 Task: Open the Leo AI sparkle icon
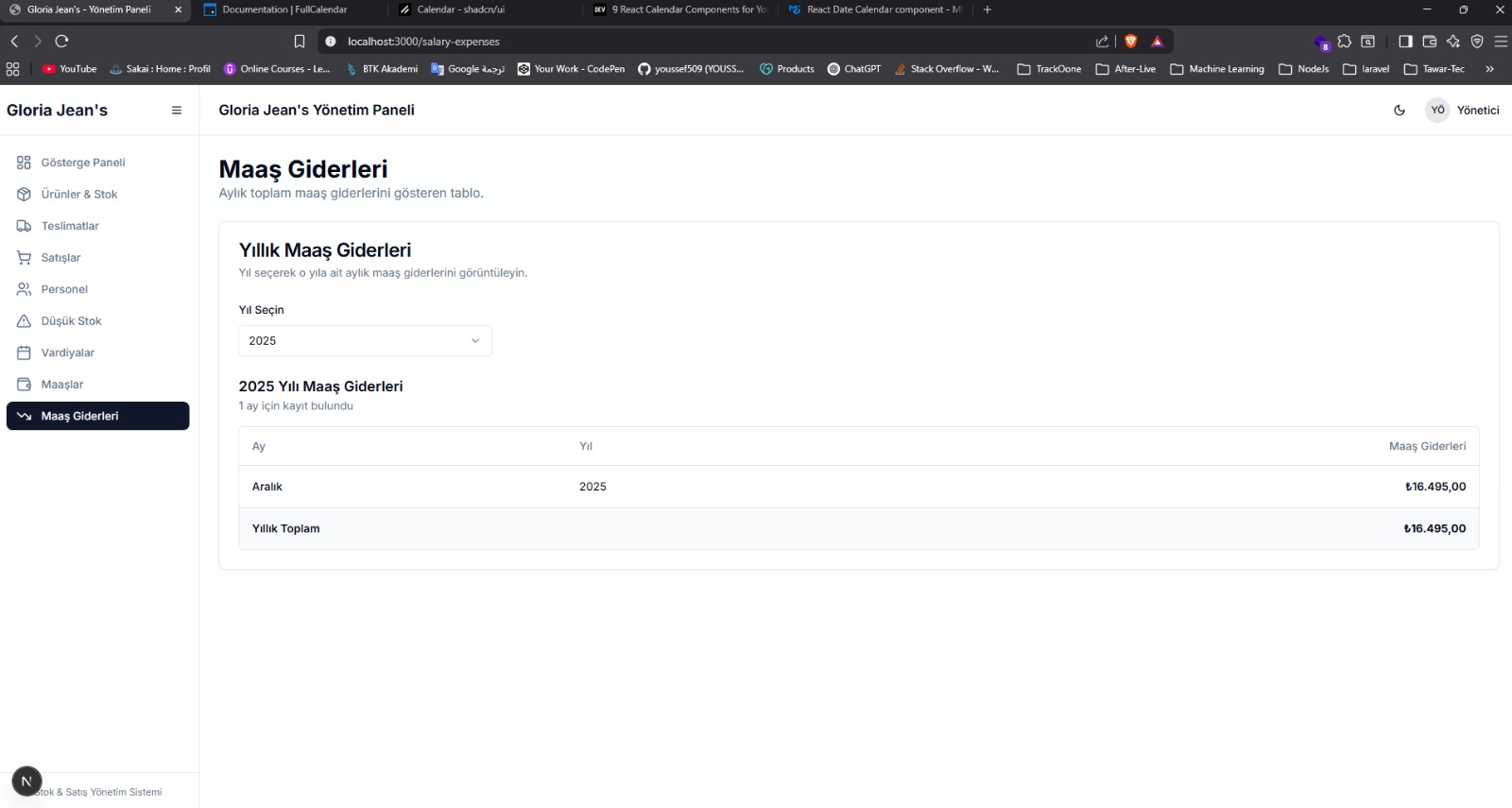click(x=1453, y=42)
